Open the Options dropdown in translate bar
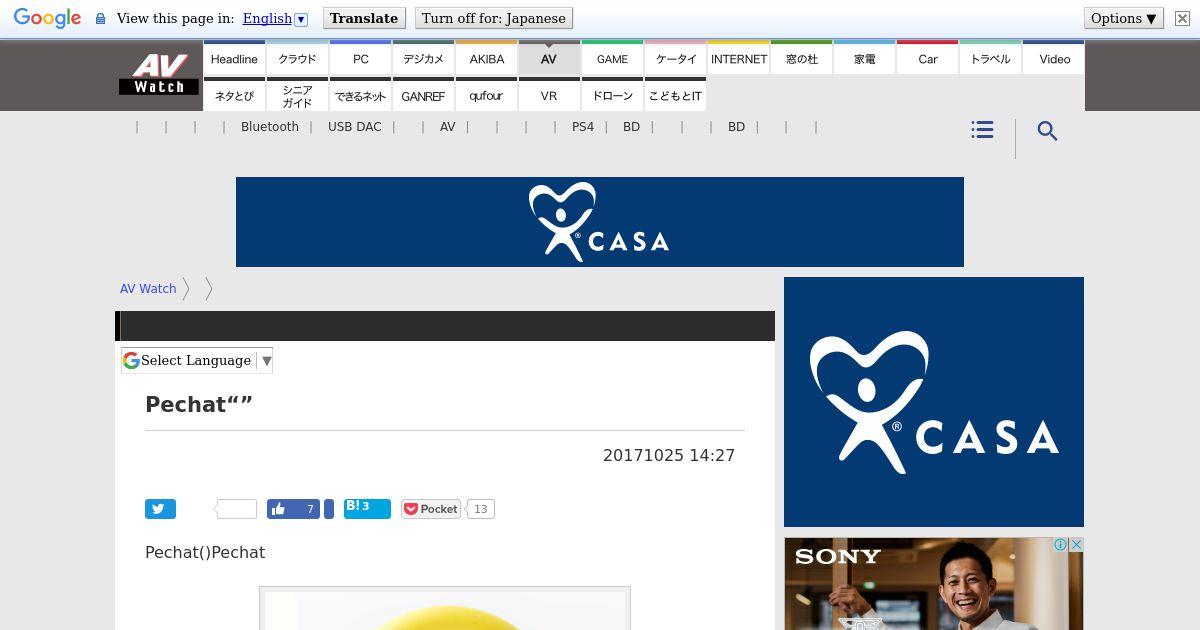This screenshot has height=630, width=1200. click(x=1123, y=18)
